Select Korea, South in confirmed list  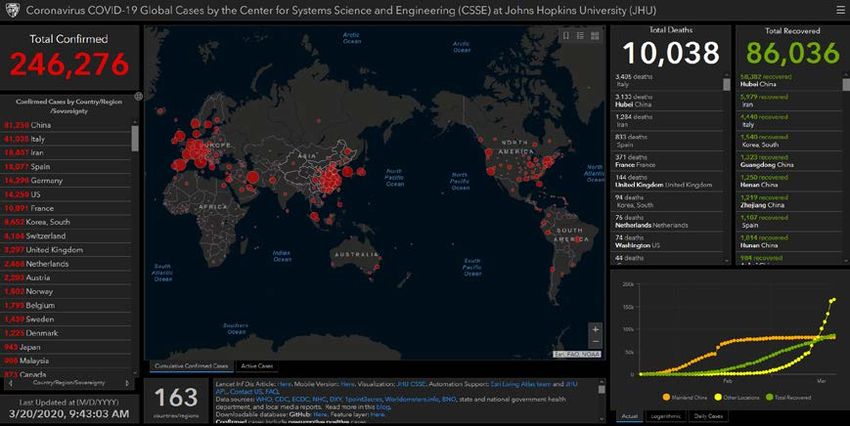(x=66, y=222)
